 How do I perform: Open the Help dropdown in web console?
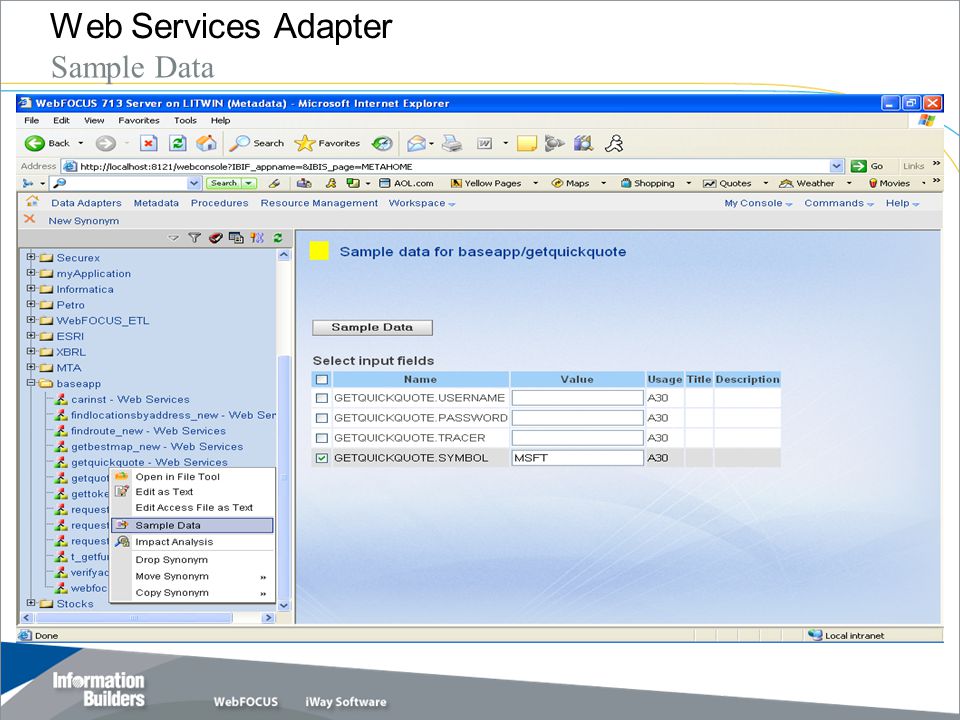[x=902, y=203]
